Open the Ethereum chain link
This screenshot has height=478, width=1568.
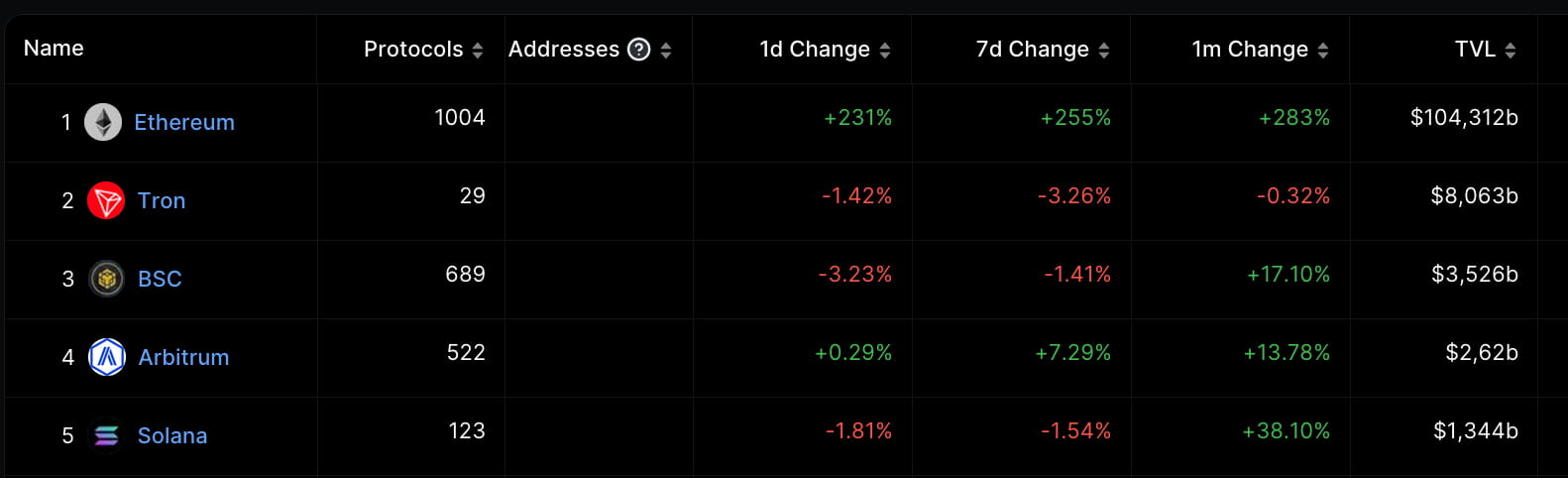(184, 122)
